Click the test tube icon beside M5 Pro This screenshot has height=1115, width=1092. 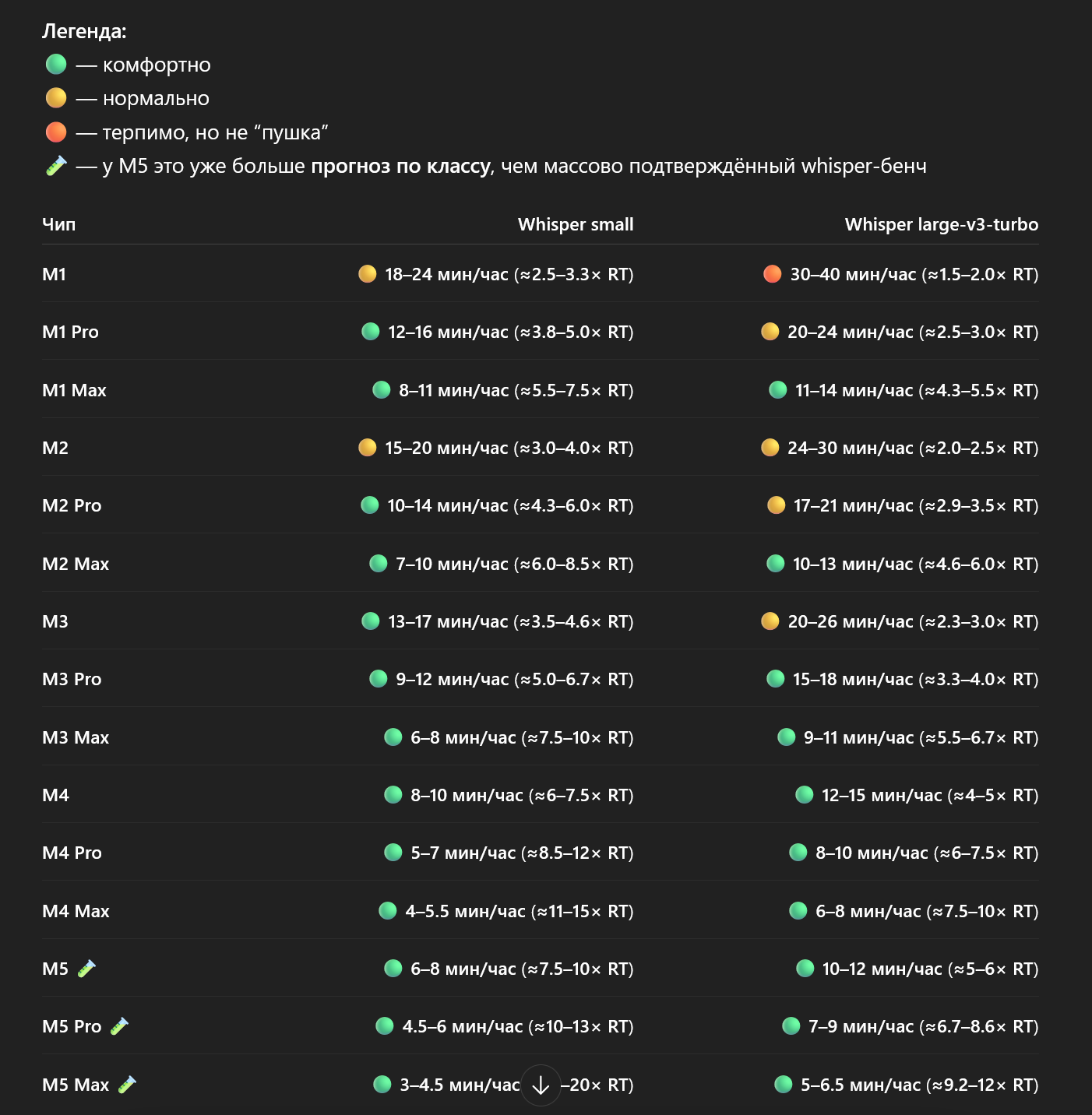tap(119, 1026)
